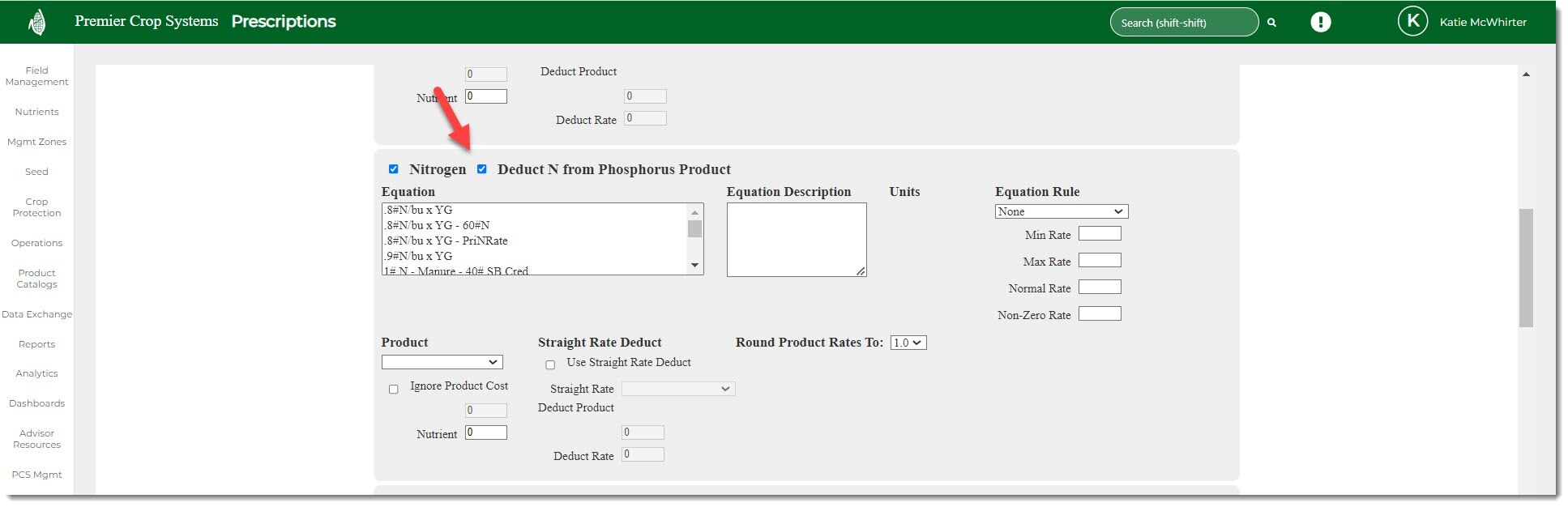Click the Min Rate input field
Image resolution: width=1568 pixels, height=507 pixels.
[x=1099, y=234]
